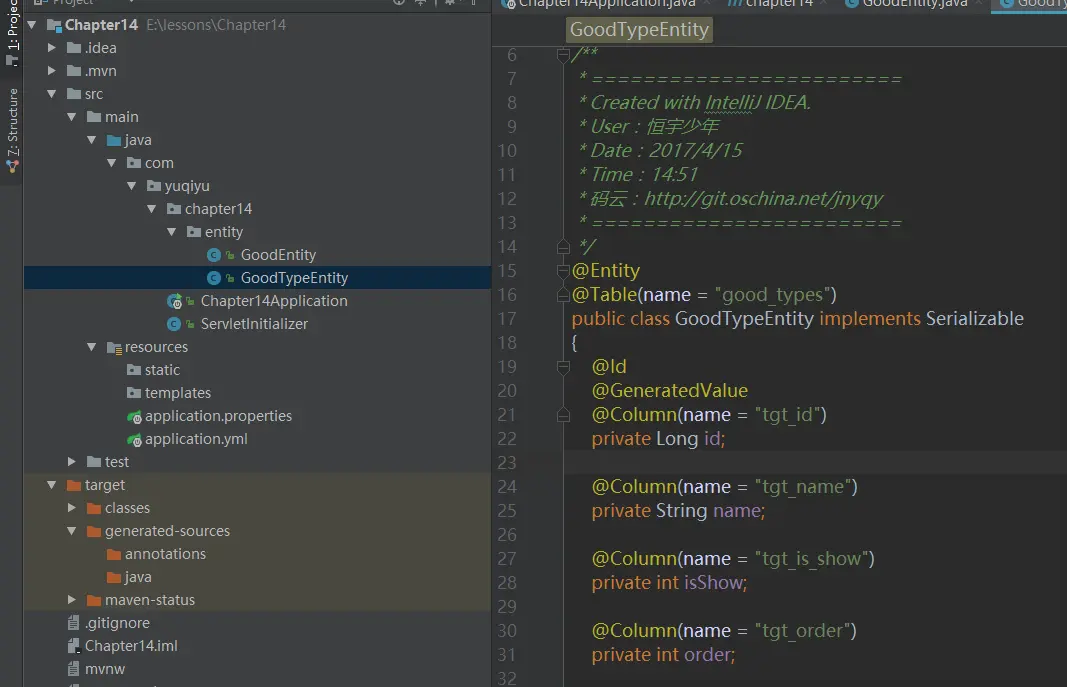The width and height of the screenshot is (1067, 687).
Task: Click the "tgt_is_show" column string
Action: (x=810, y=558)
